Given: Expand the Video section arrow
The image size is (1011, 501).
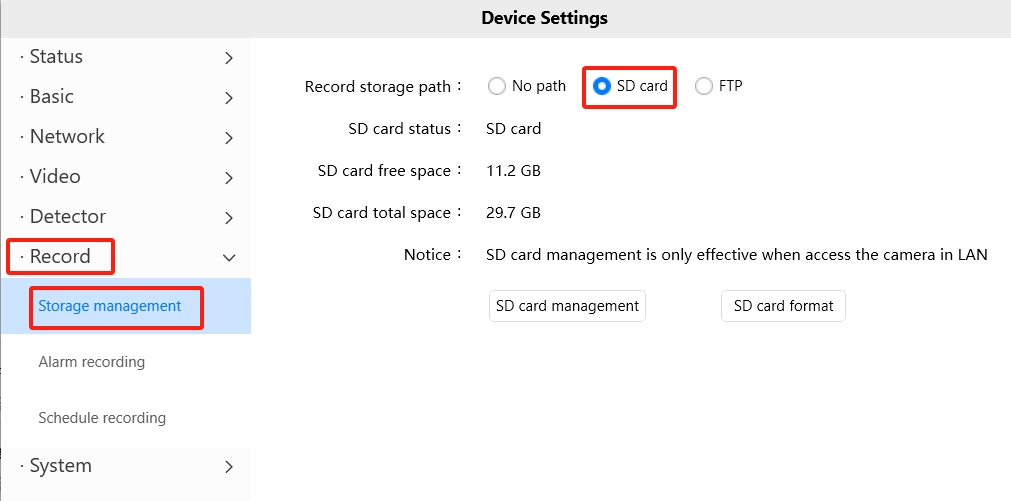Looking at the screenshot, I should point(229,178).
